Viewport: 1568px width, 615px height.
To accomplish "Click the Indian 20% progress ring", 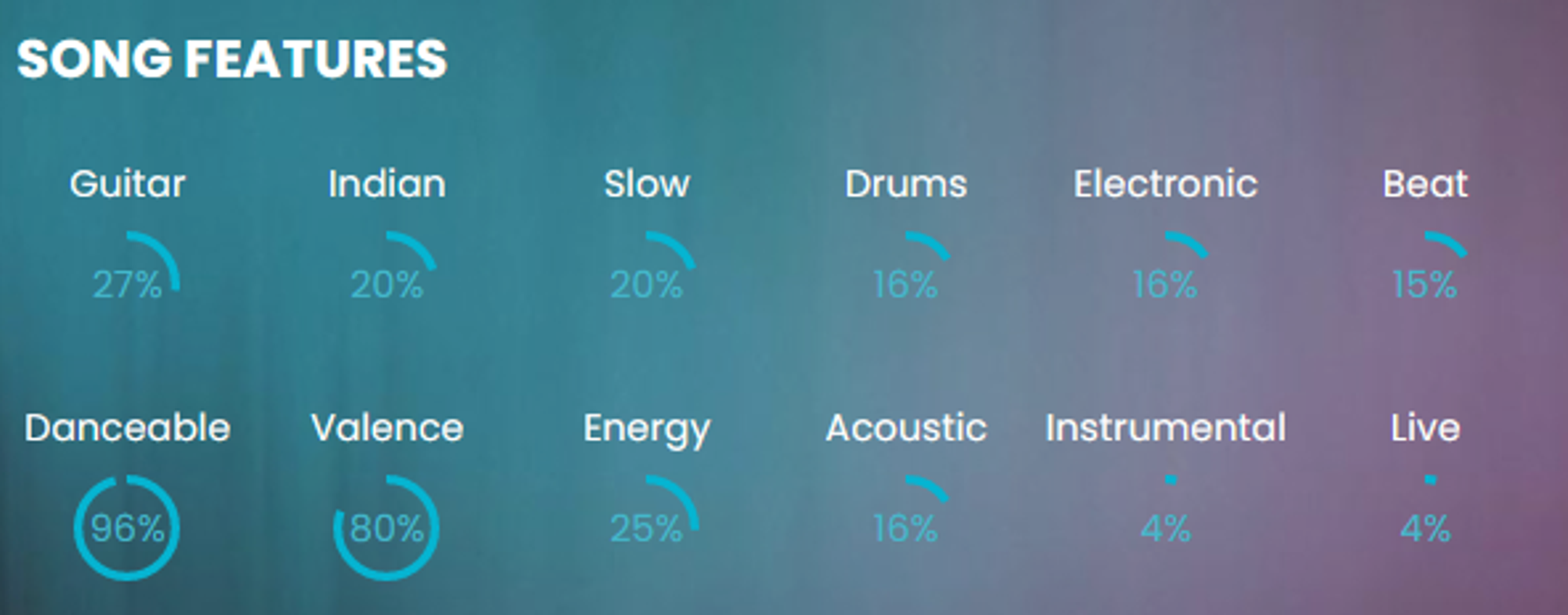I will (x=387, y=284).
